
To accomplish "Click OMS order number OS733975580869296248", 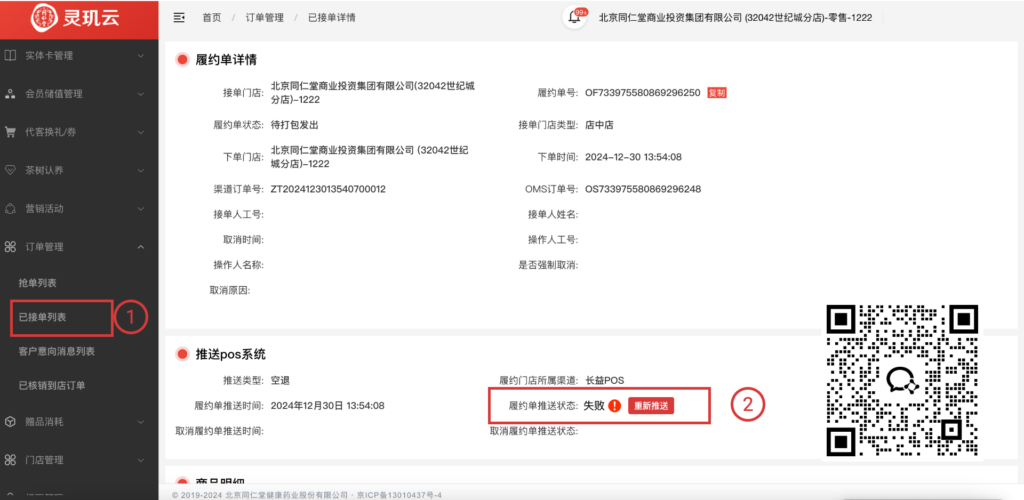I will coord(643,189).
